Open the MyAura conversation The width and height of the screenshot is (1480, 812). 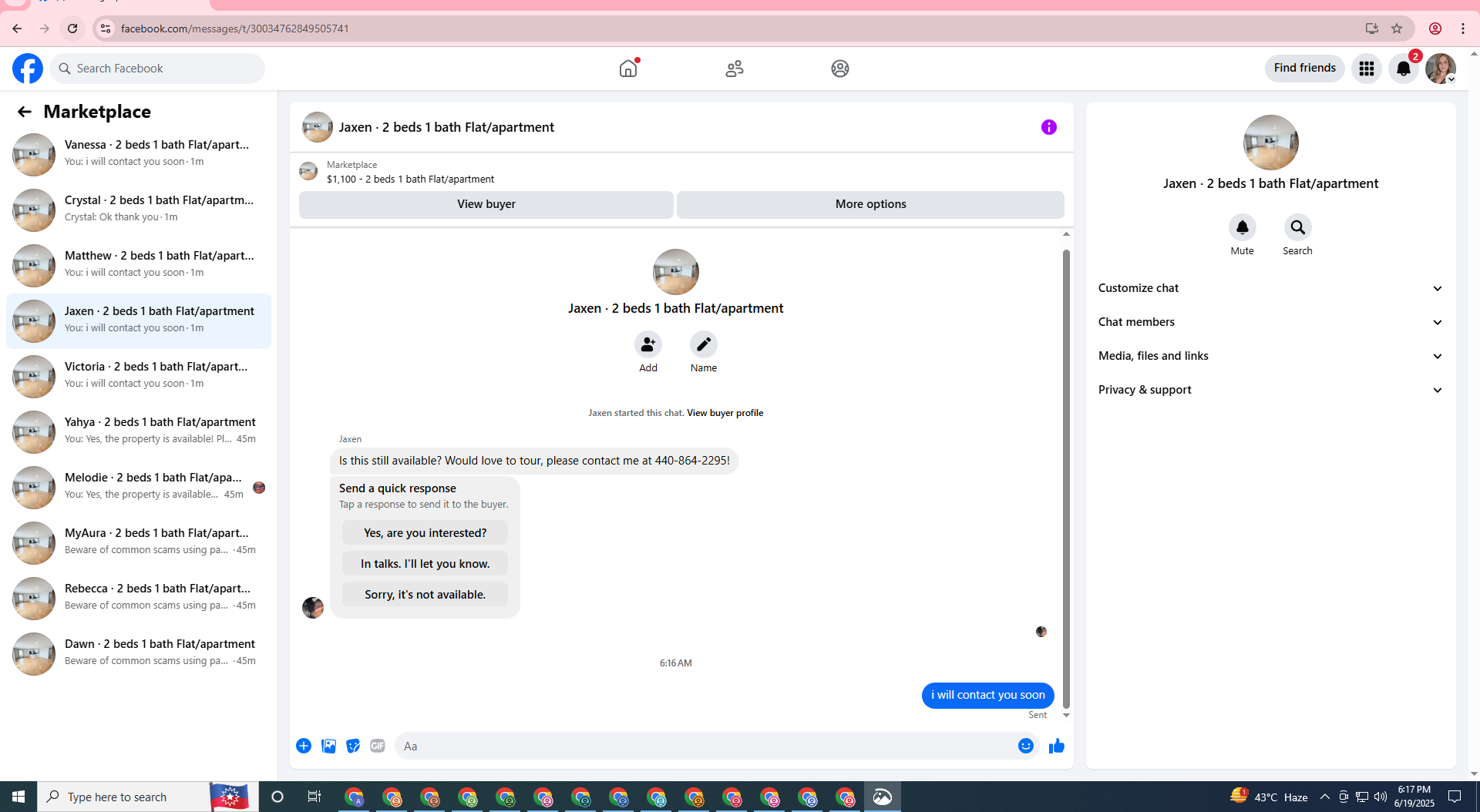tap(139, 543)
